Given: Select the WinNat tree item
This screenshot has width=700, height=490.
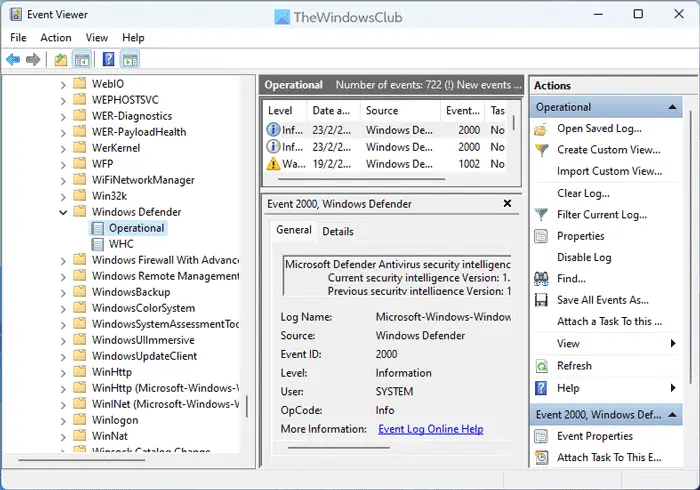Looking at the screenshot, I should coord(110,436).
